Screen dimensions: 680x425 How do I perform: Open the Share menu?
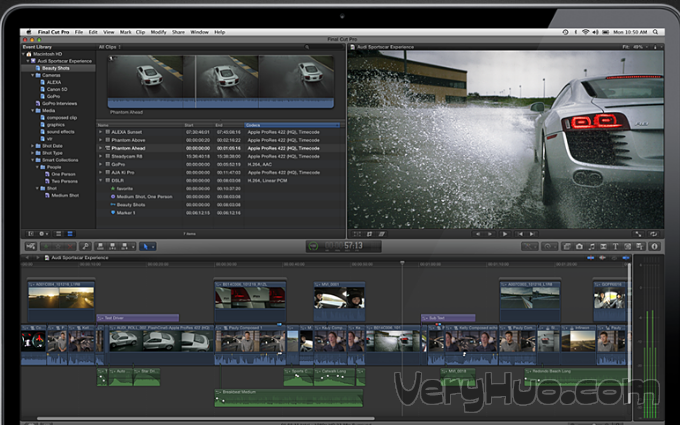pos(178,32)
